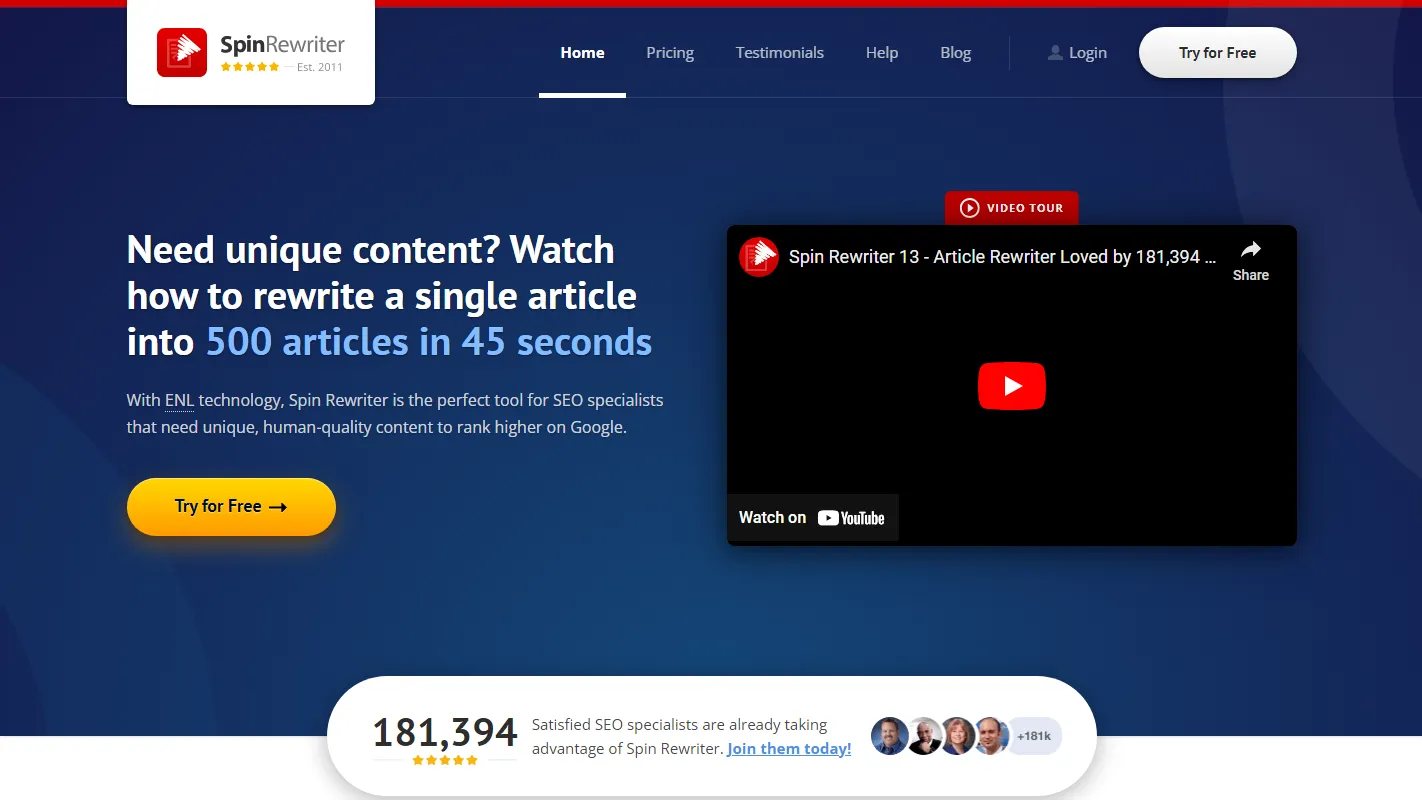Play the YouTube video with red play button
This screenshot has height=800, width=1422.
coord(1011,386)
